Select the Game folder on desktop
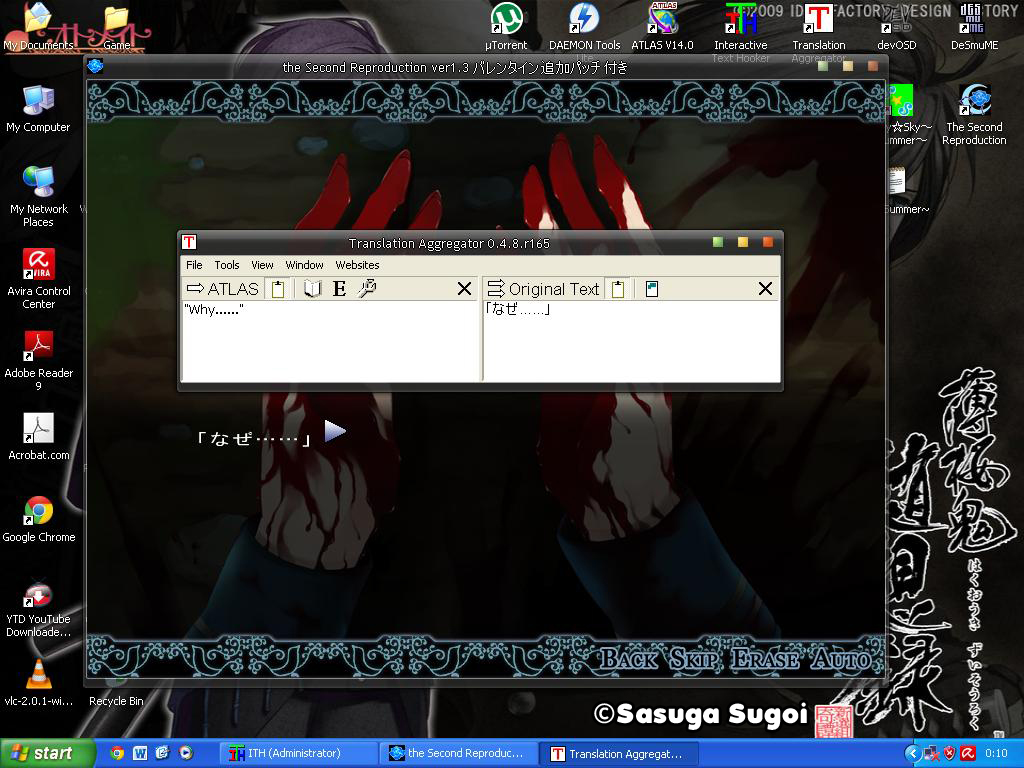The image size is (1024, 768). click(116, 27)
